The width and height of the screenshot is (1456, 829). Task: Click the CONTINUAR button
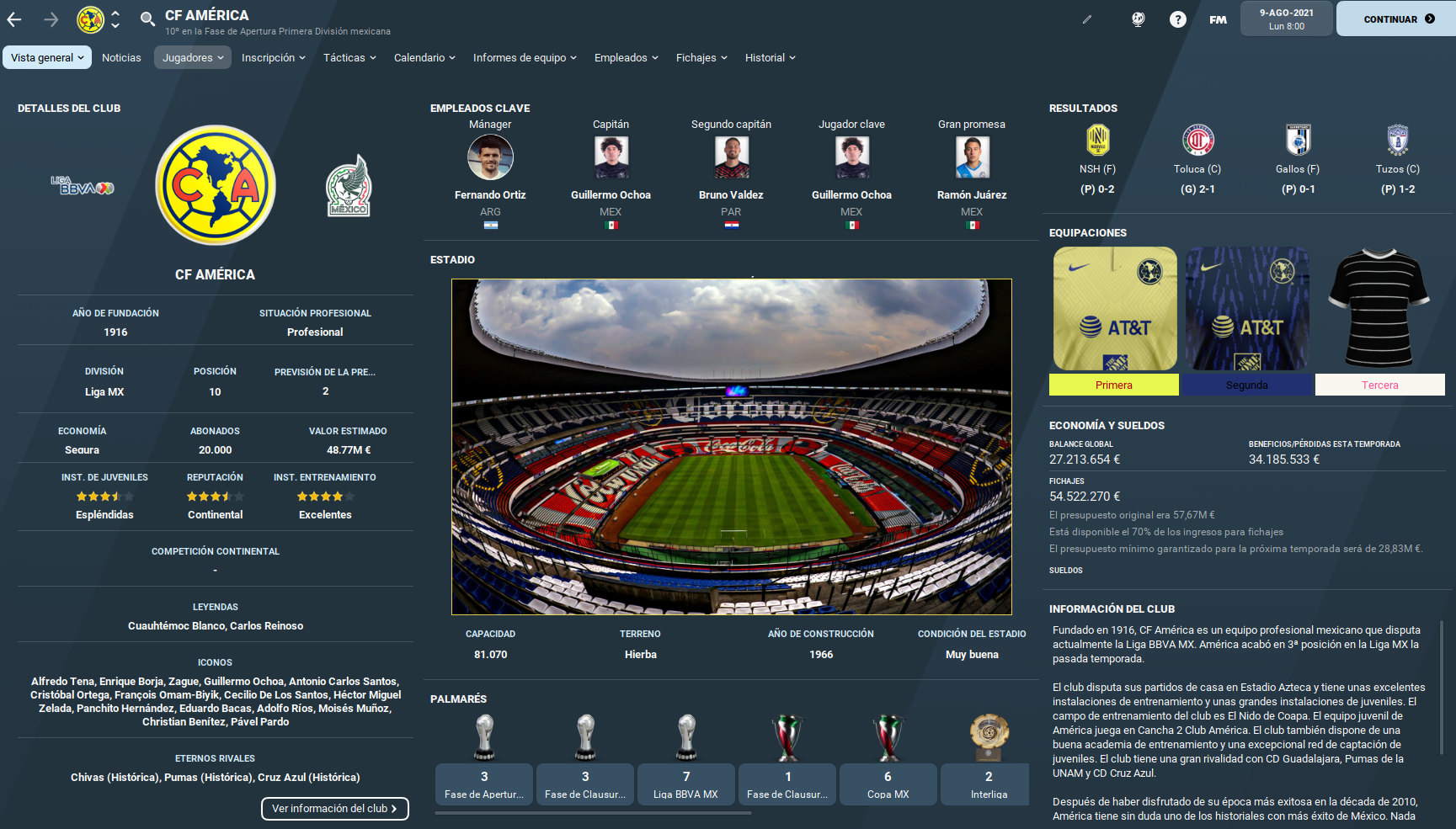click(x=1397, y=19)
